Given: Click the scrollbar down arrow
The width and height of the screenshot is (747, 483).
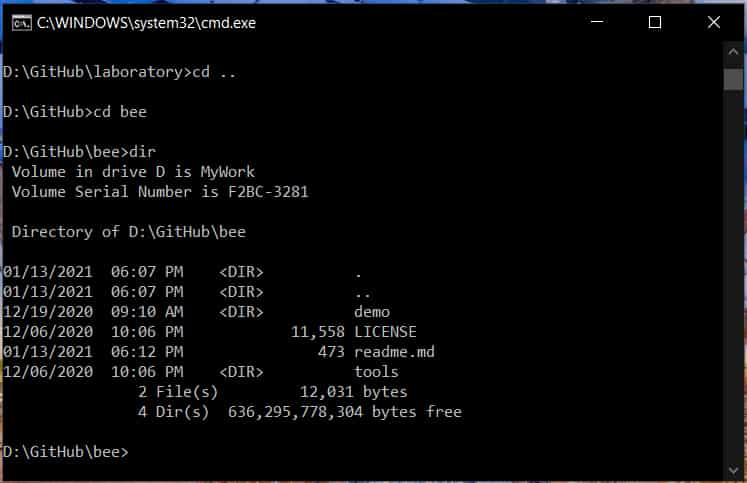Looking at the screenshot, I should point(734,469).
